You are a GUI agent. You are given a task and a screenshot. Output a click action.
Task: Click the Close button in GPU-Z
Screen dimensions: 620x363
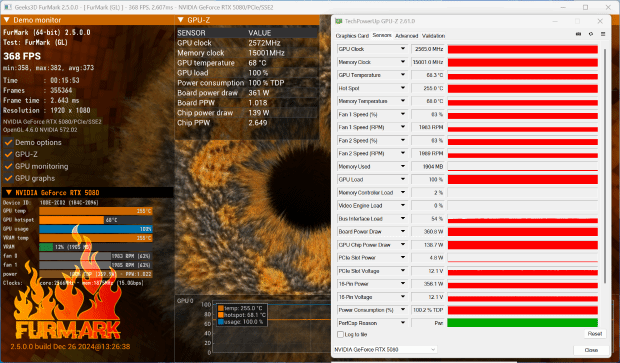[591, 350]
